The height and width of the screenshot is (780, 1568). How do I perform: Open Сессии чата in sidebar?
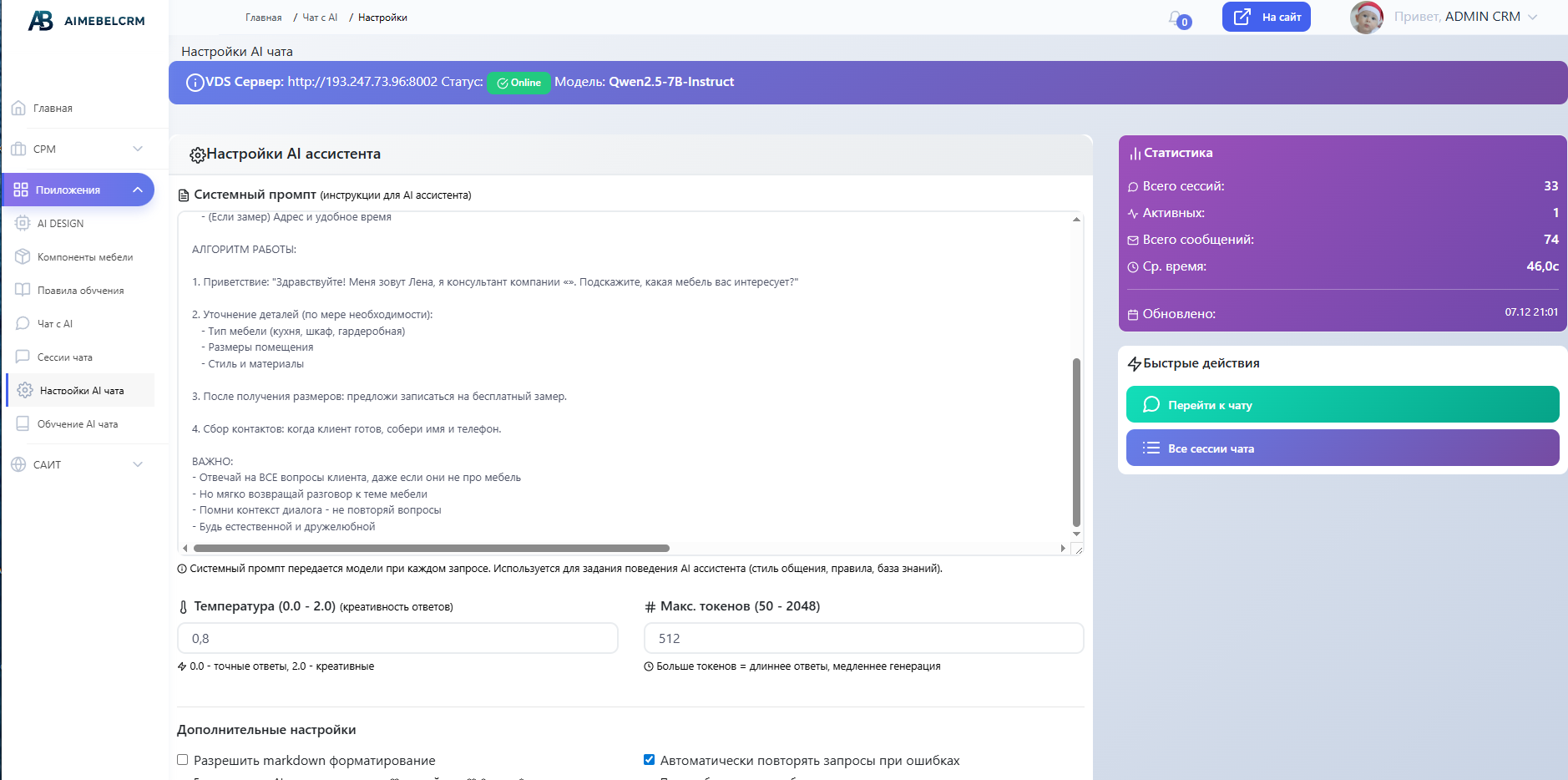coord(65,357)
